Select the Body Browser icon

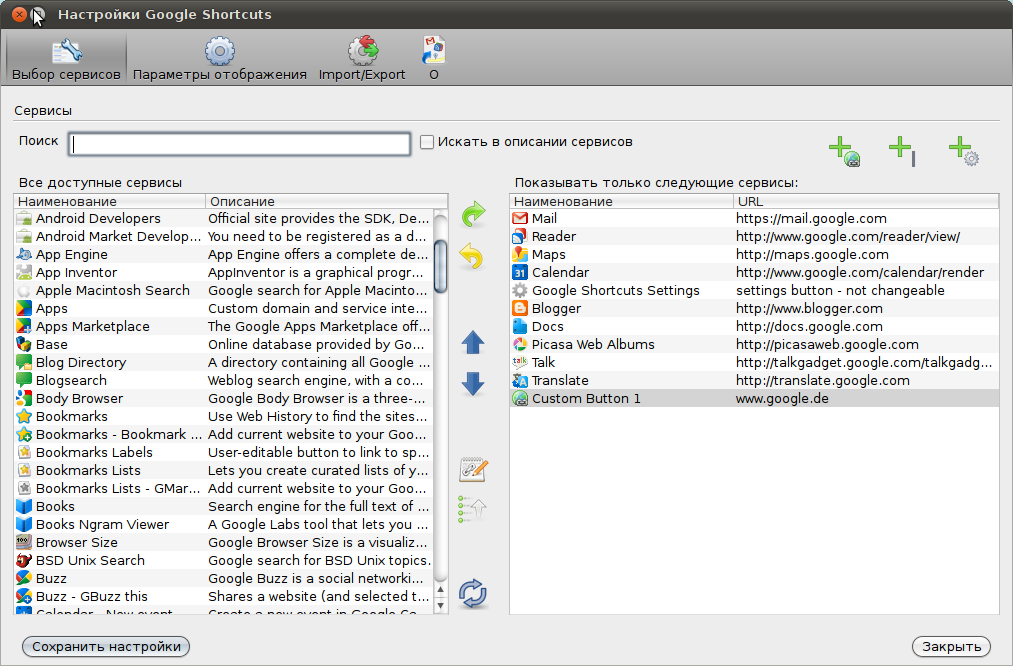(24, 399)
